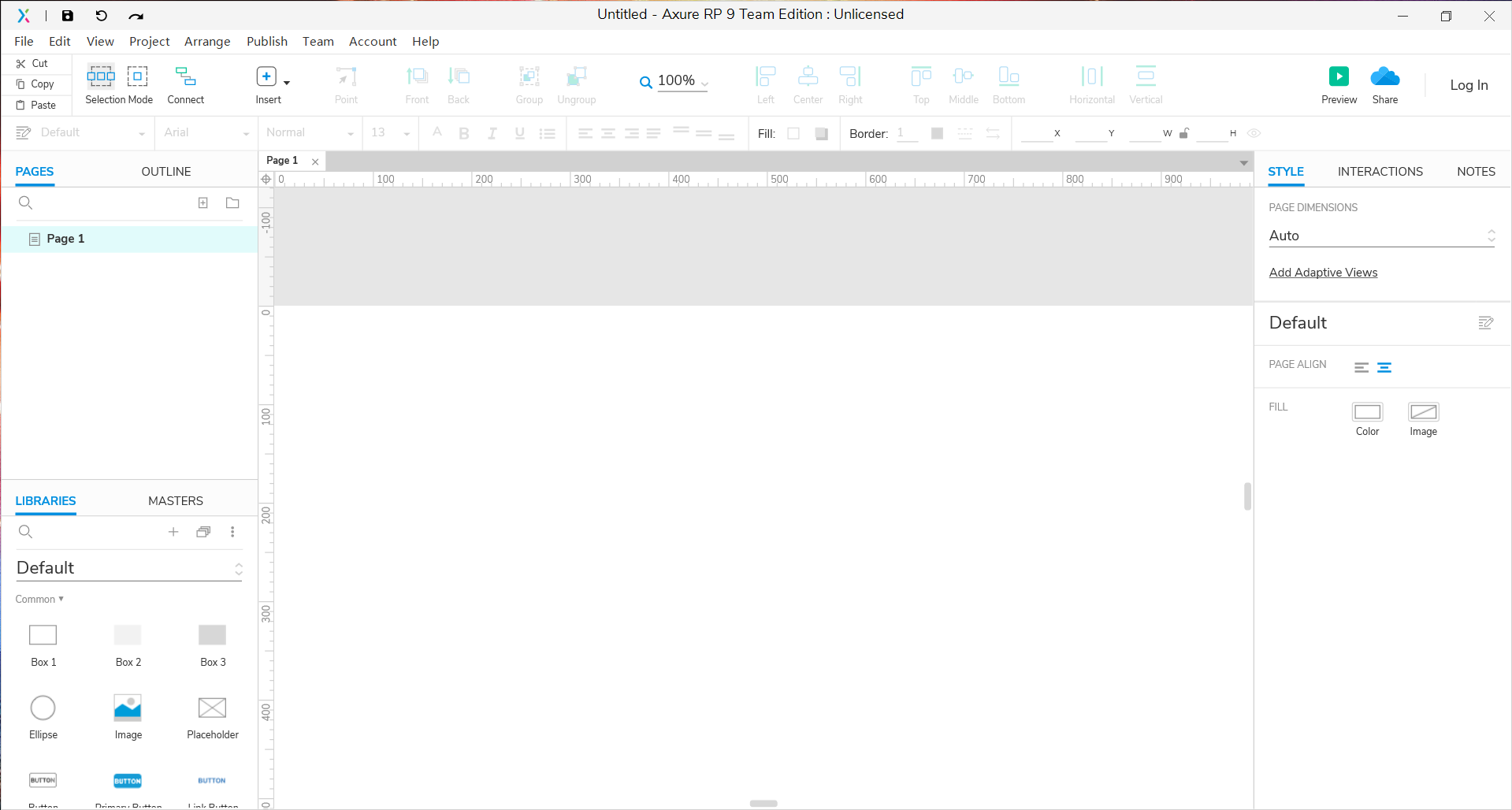Screen dimensions: 1512x810
Task: Align widgets Left
Action: coord(766,85)
